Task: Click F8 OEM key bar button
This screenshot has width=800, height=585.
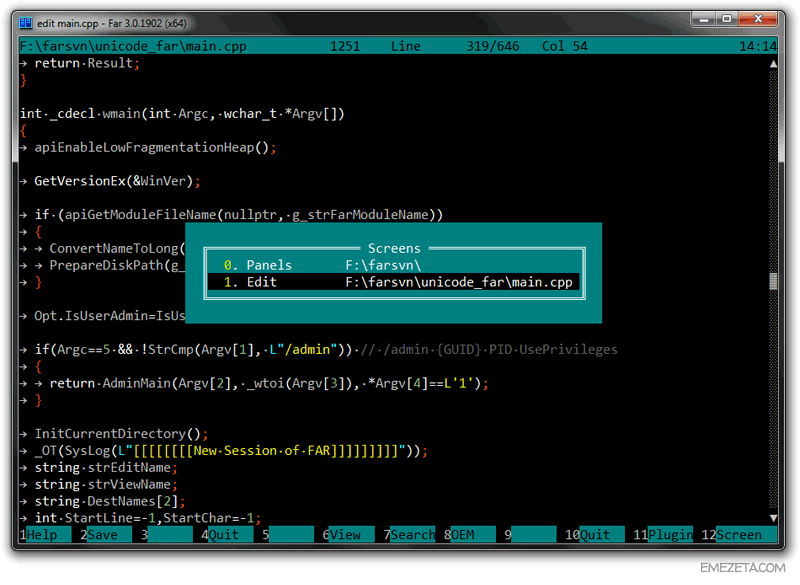Action: coord(469,535)
